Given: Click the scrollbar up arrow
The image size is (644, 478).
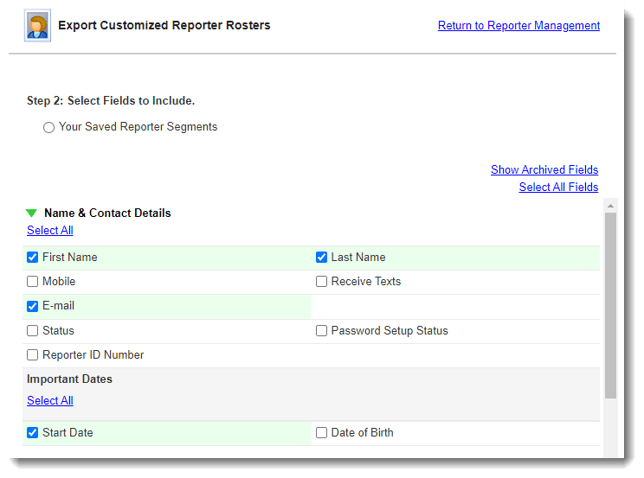Looking at the screenshot, I should pos(610,205).
